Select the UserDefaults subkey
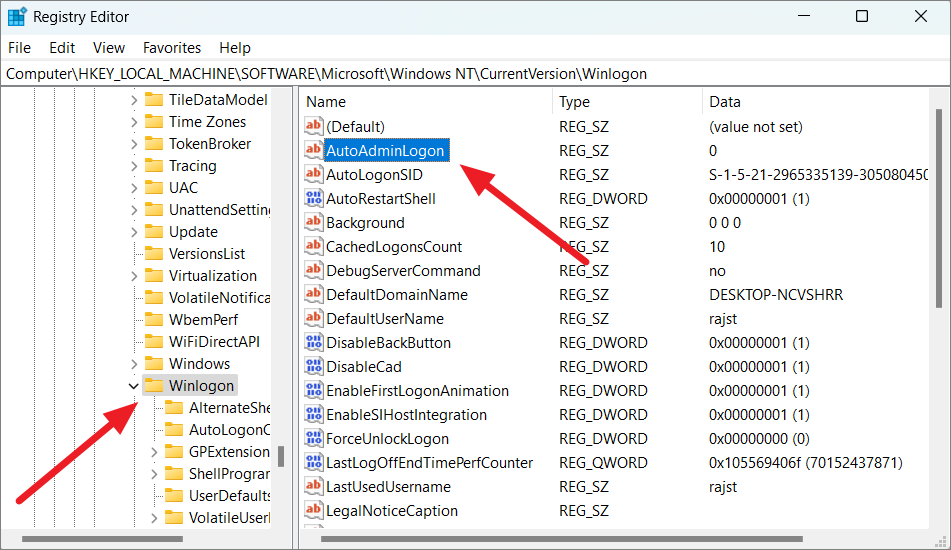The width and height of the screenshot is (951, 550). click(229, 495)
